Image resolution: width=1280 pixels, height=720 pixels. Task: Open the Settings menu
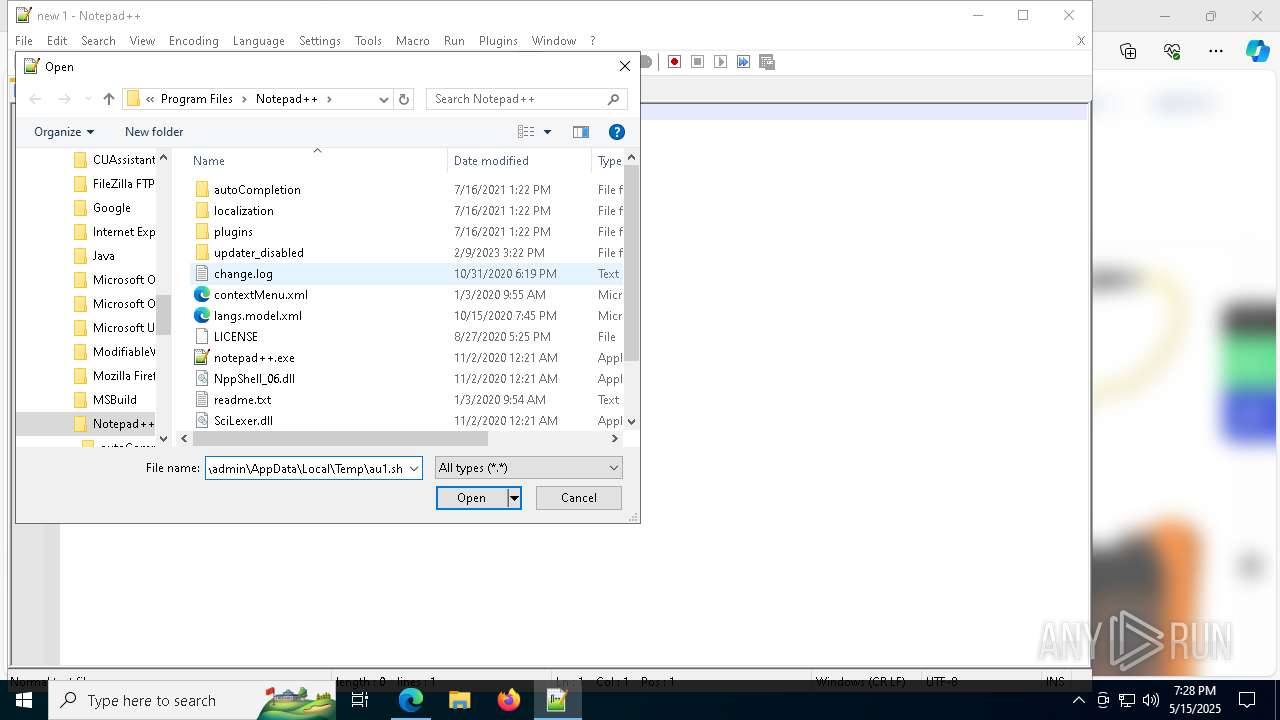(320, 41)
